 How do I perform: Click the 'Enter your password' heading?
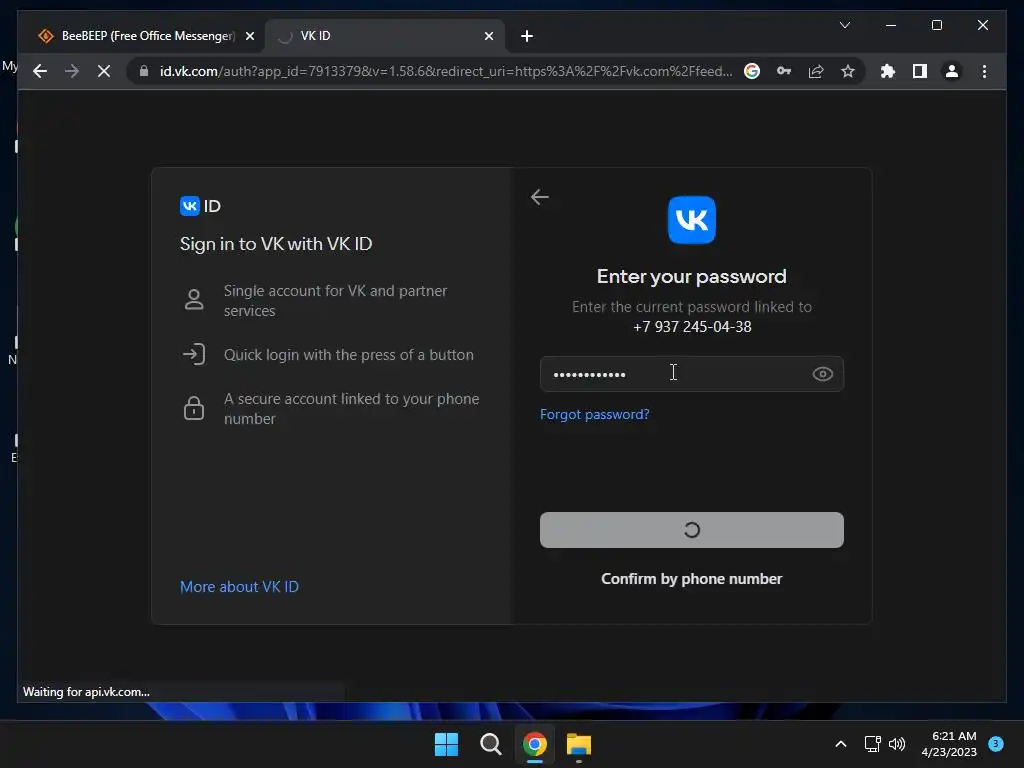coord(692,276)
